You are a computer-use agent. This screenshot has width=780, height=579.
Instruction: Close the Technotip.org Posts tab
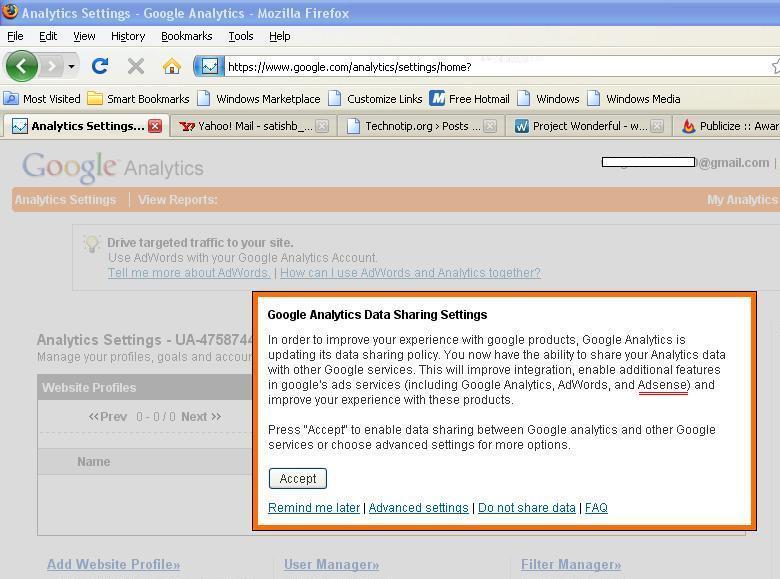(x=490, y=126)
